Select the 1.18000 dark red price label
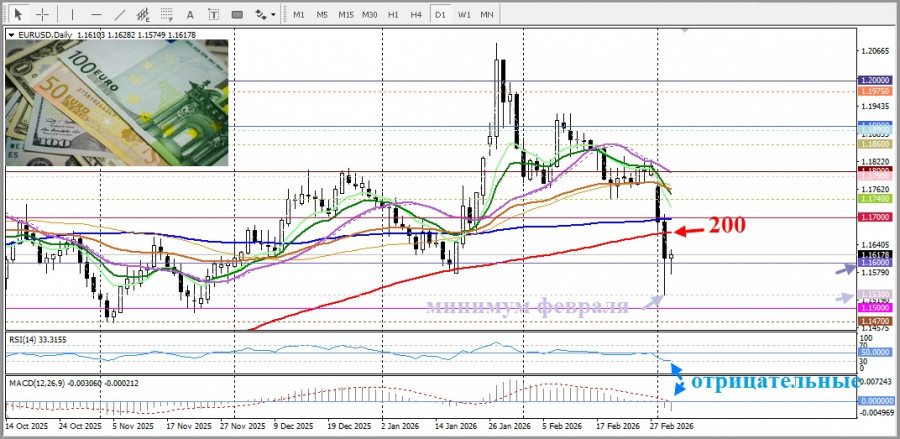This screenshot has width=900, height=439. tap(875, 170)
